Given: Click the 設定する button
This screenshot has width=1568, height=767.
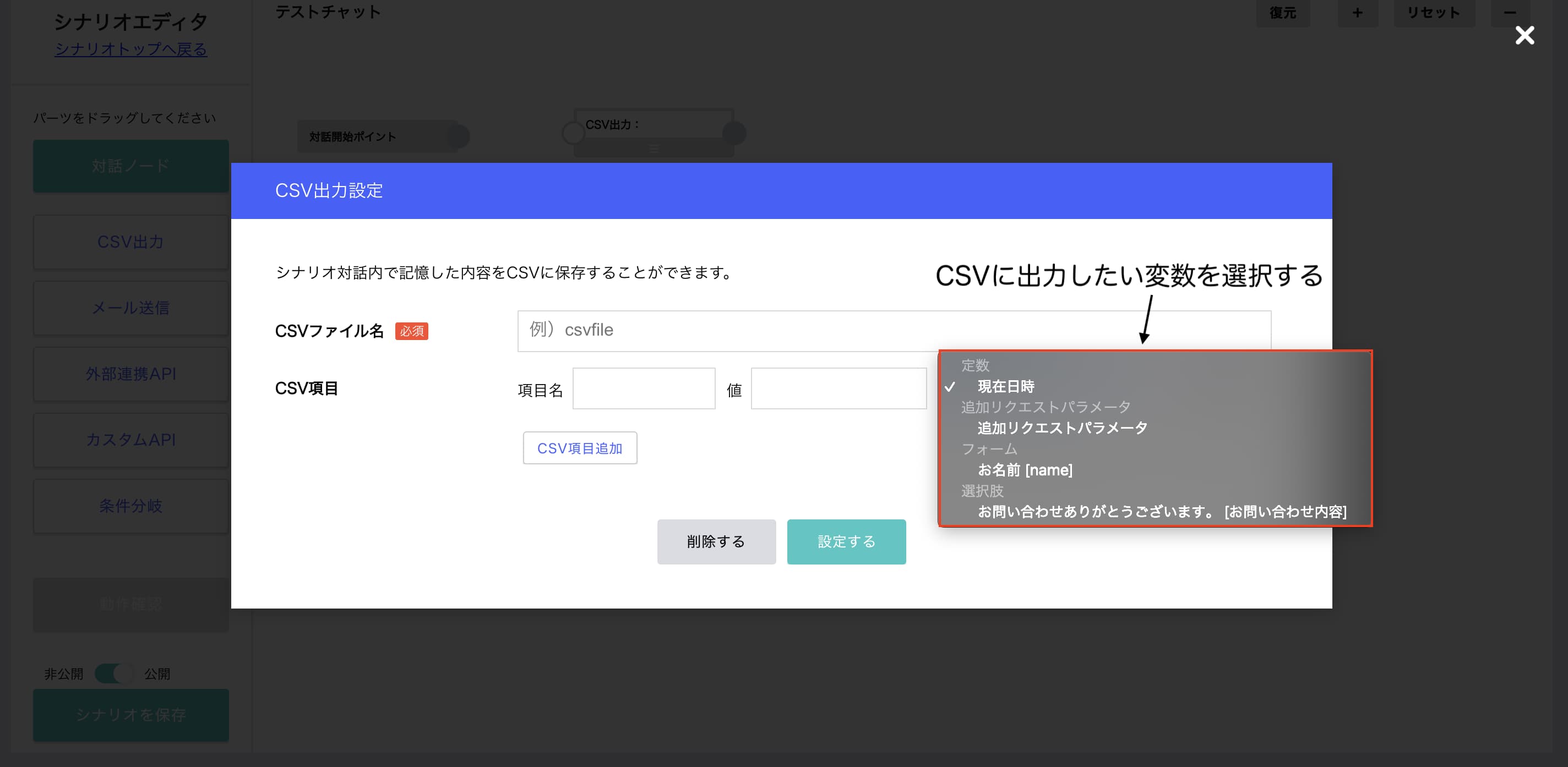Looking at the screenshot, I should (x=846, y=541).
